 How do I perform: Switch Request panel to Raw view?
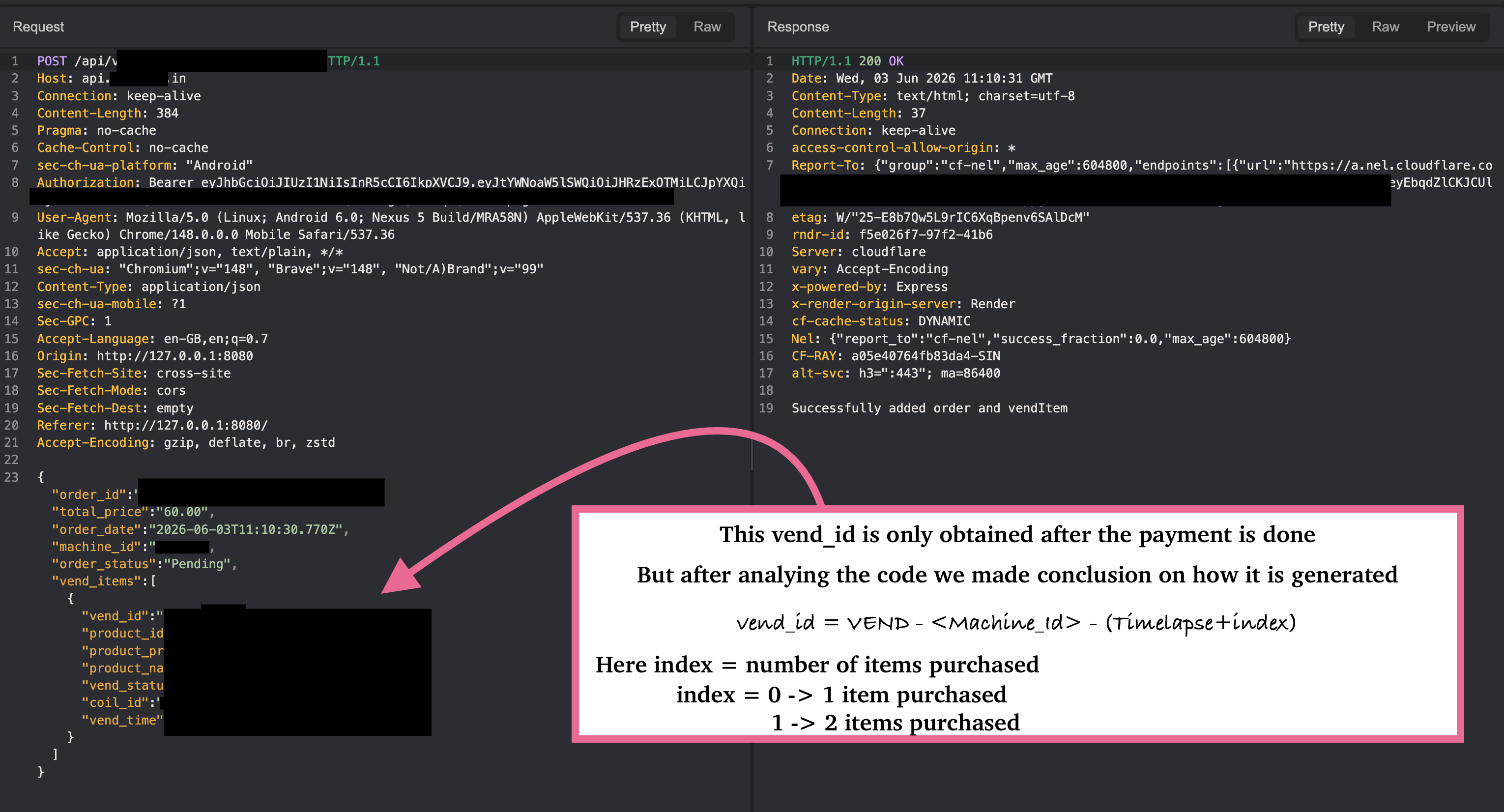tap(707, 27)
